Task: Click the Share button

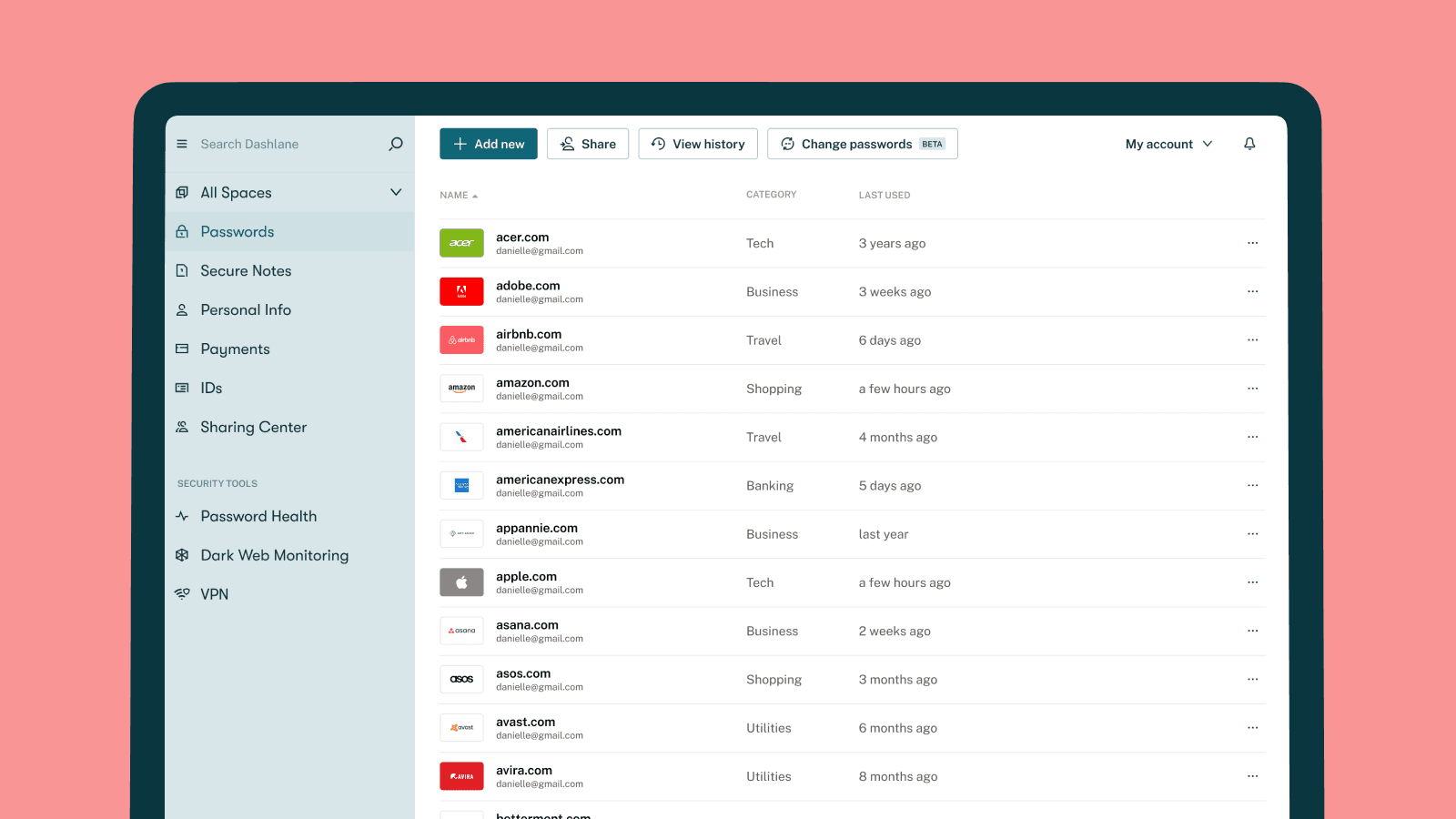Action: 588,144
